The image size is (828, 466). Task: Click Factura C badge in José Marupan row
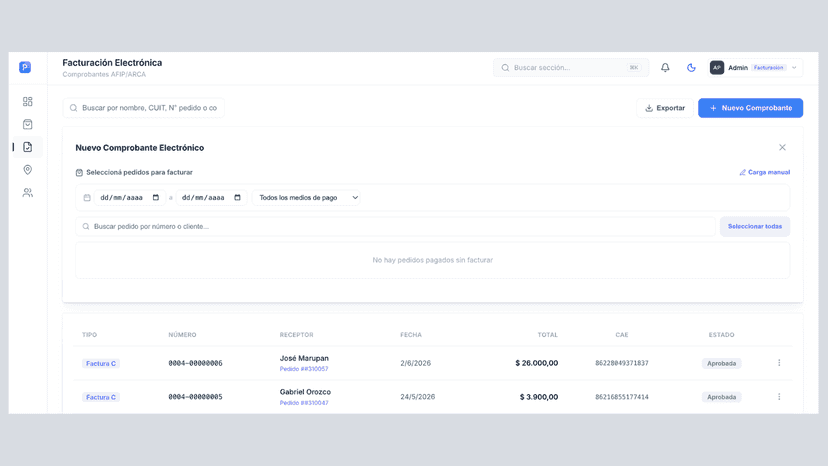(x=101, y=364)
